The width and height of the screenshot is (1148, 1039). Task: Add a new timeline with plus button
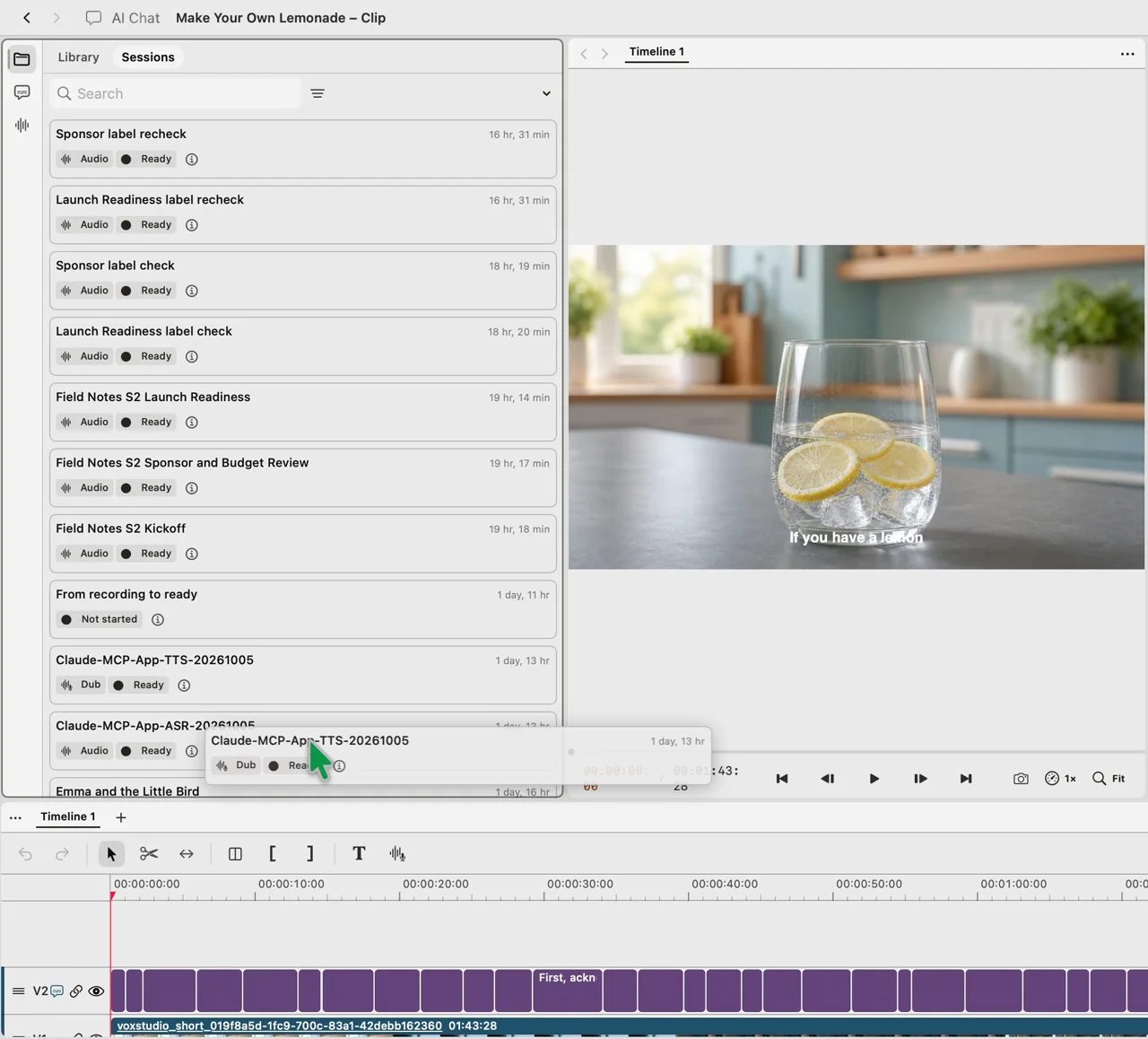tap(121, 817)
